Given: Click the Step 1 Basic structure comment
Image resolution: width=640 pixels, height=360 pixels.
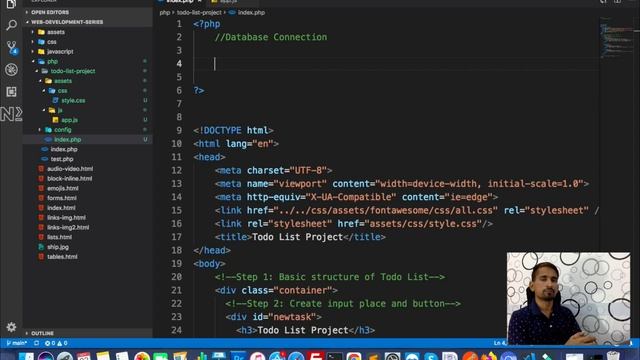Looking at the screenshot, I should click(x=330, y=277).
